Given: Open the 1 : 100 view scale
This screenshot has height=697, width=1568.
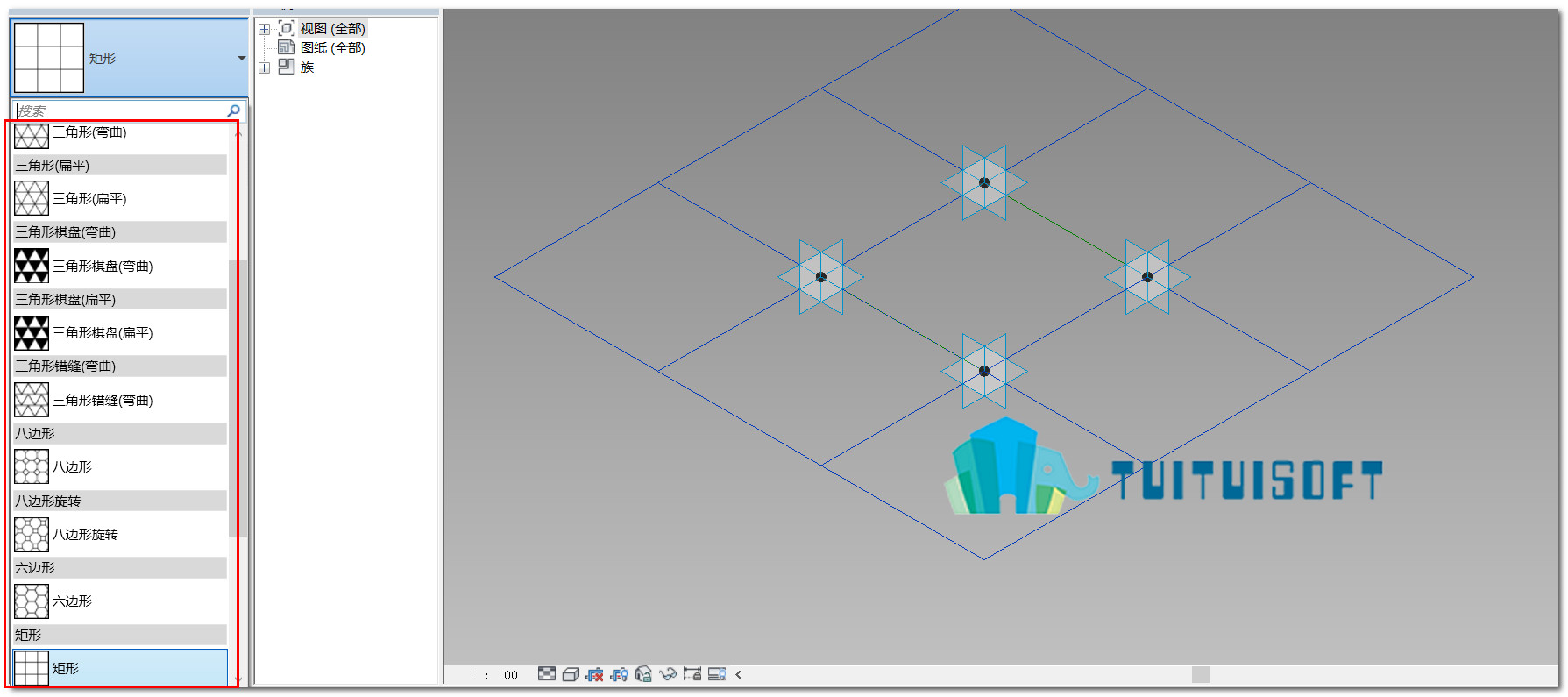Looking at the screenshot, I should click(493, 675).
